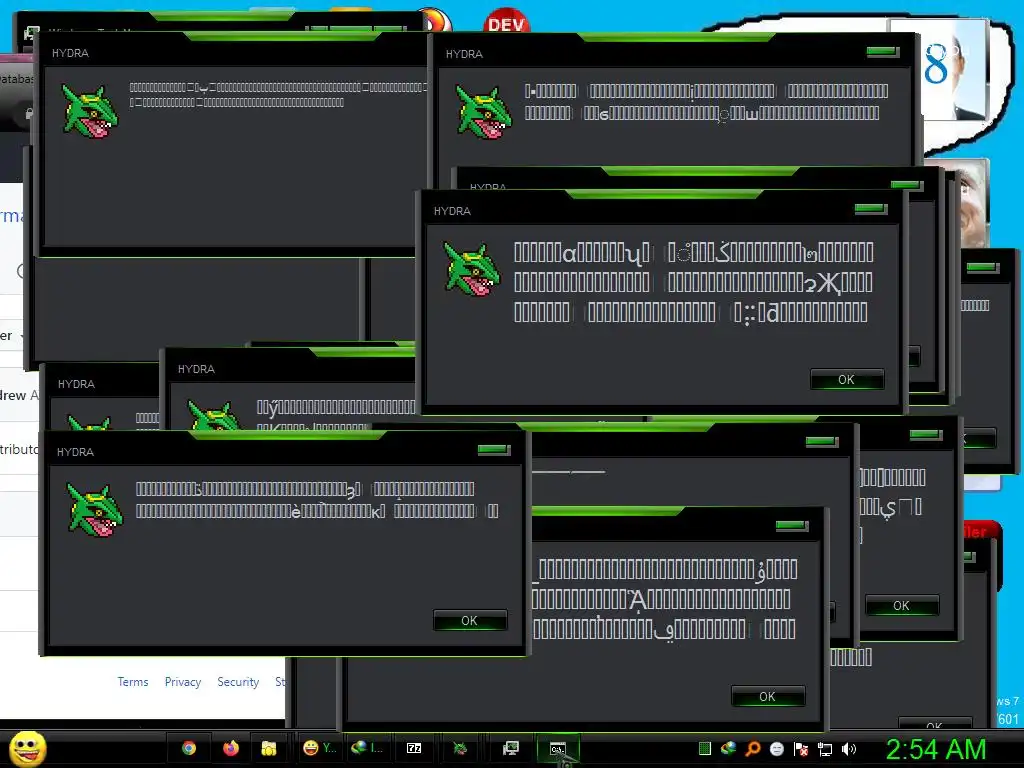Click the green square tray icon
The height and width of the screenshot is (768, 1024).
tap(705, 749)
